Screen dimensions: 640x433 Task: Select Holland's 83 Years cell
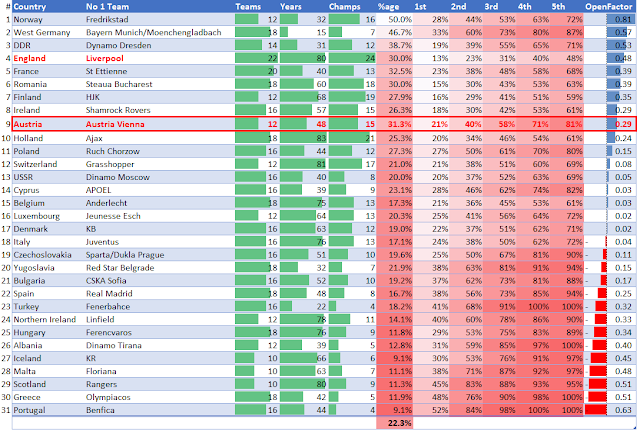[303, 138]
